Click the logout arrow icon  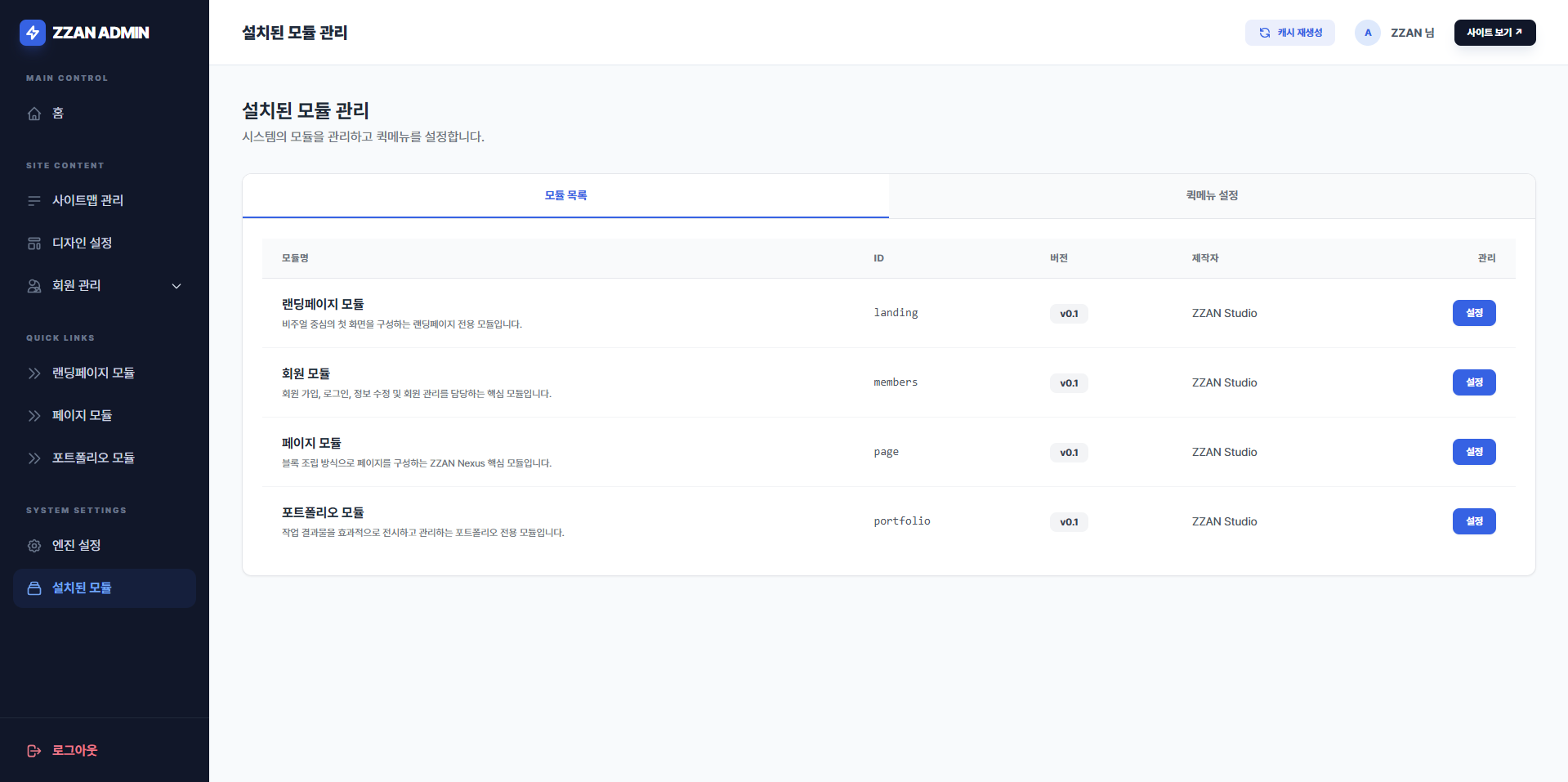(x=34, y=751)
